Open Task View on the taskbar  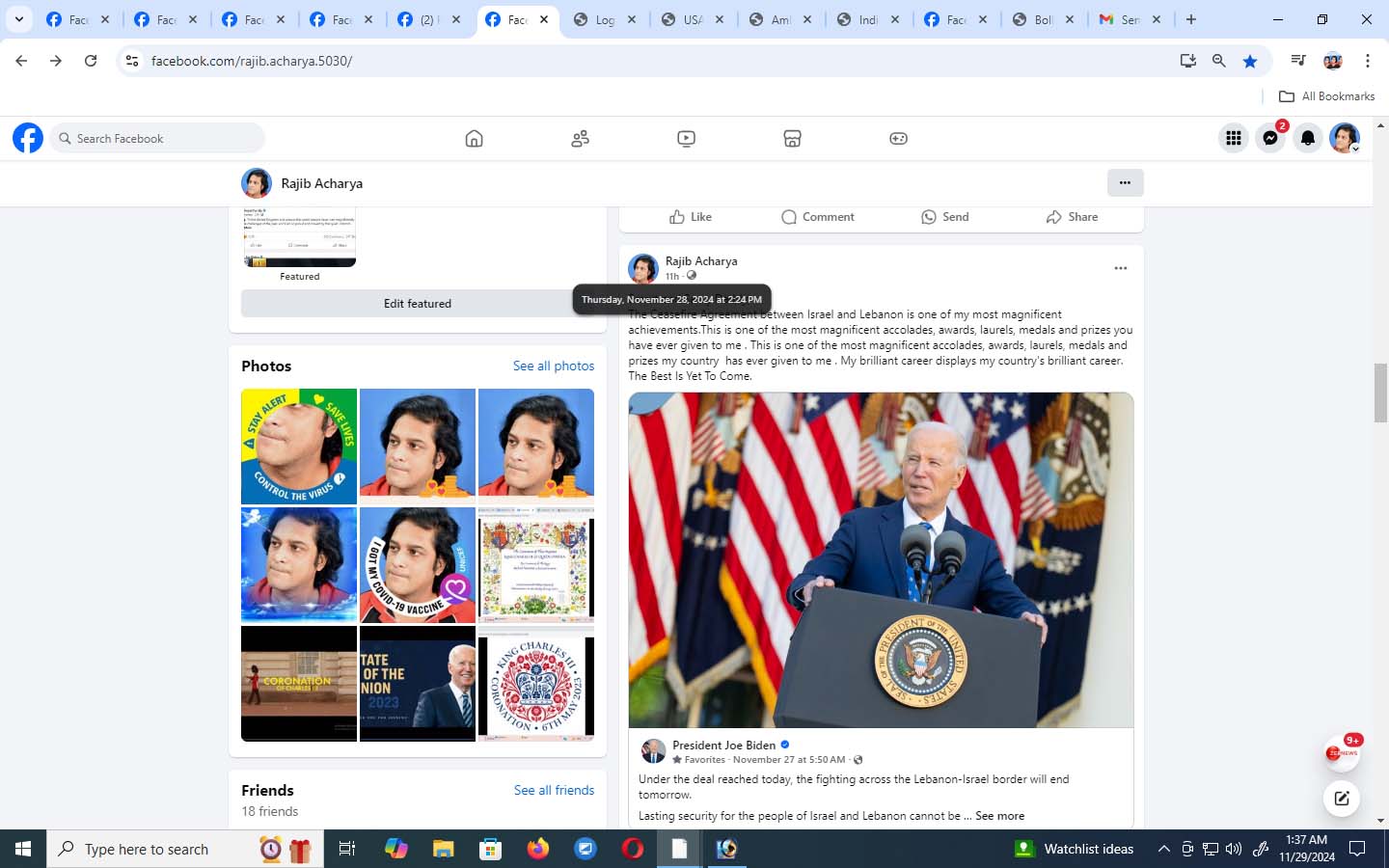[x=347, y=849]
